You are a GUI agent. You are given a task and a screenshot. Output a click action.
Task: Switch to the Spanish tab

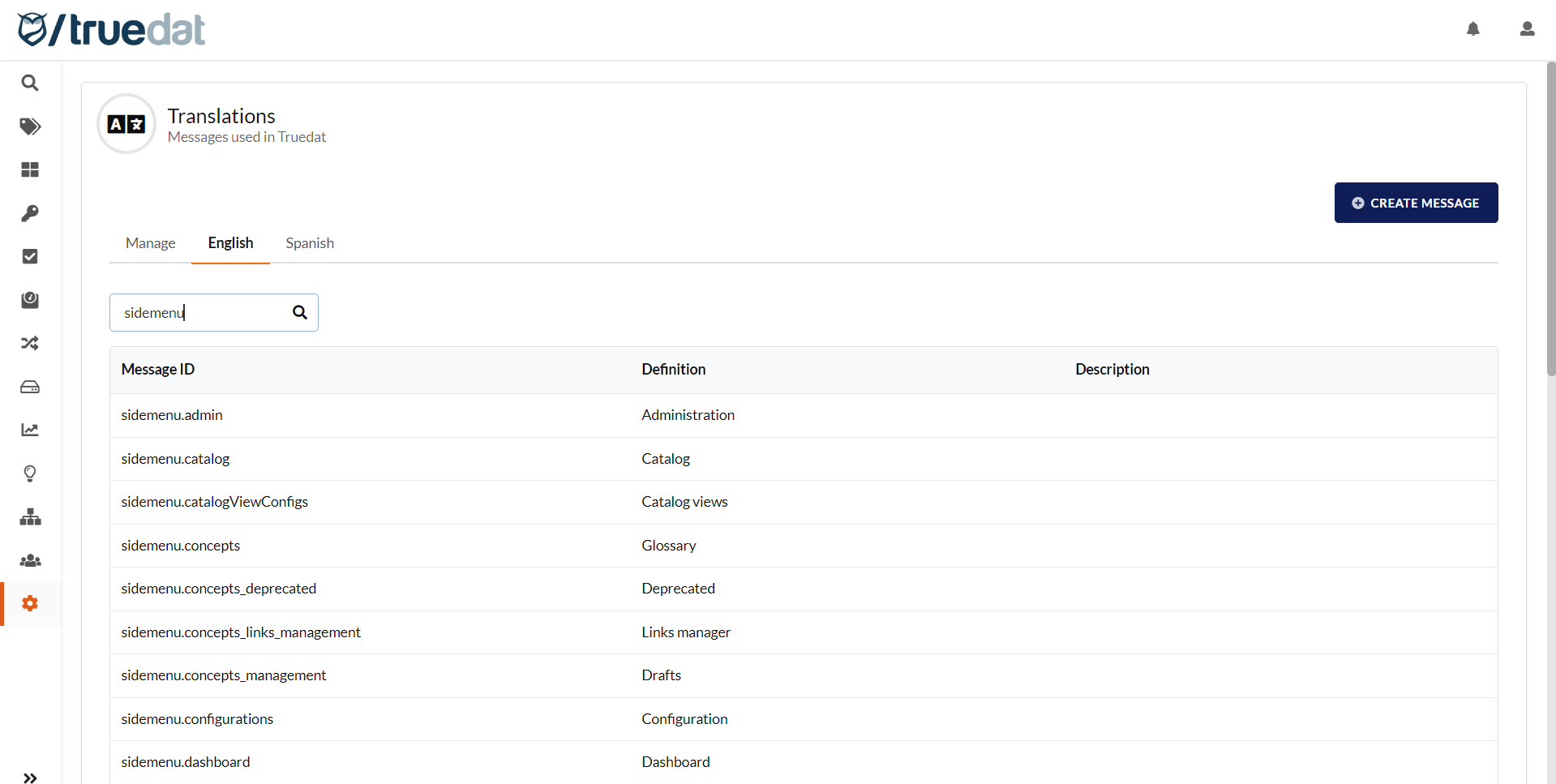point(310,243)
